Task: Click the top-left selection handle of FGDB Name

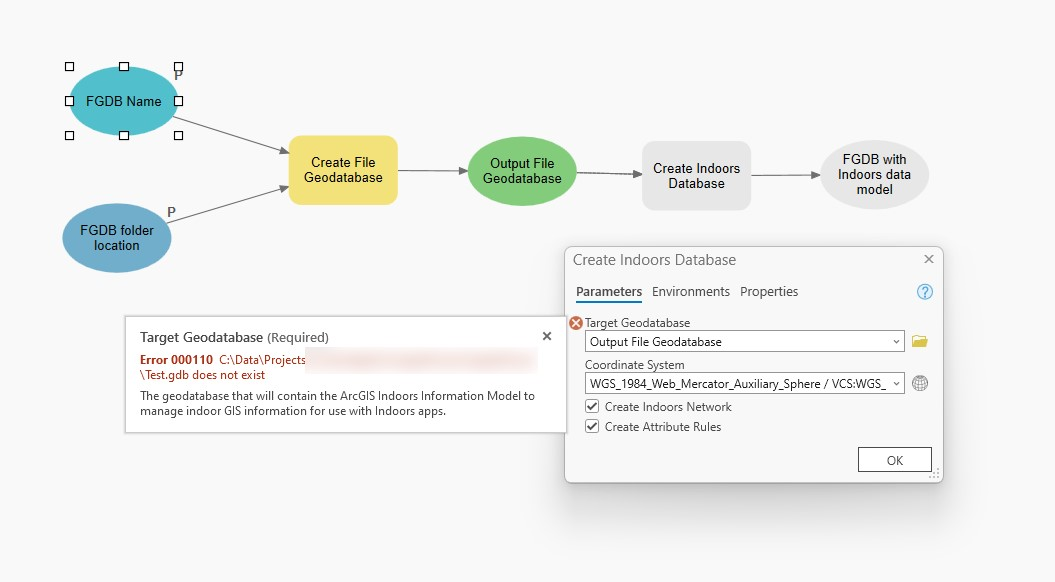Action: pos(69,67)
